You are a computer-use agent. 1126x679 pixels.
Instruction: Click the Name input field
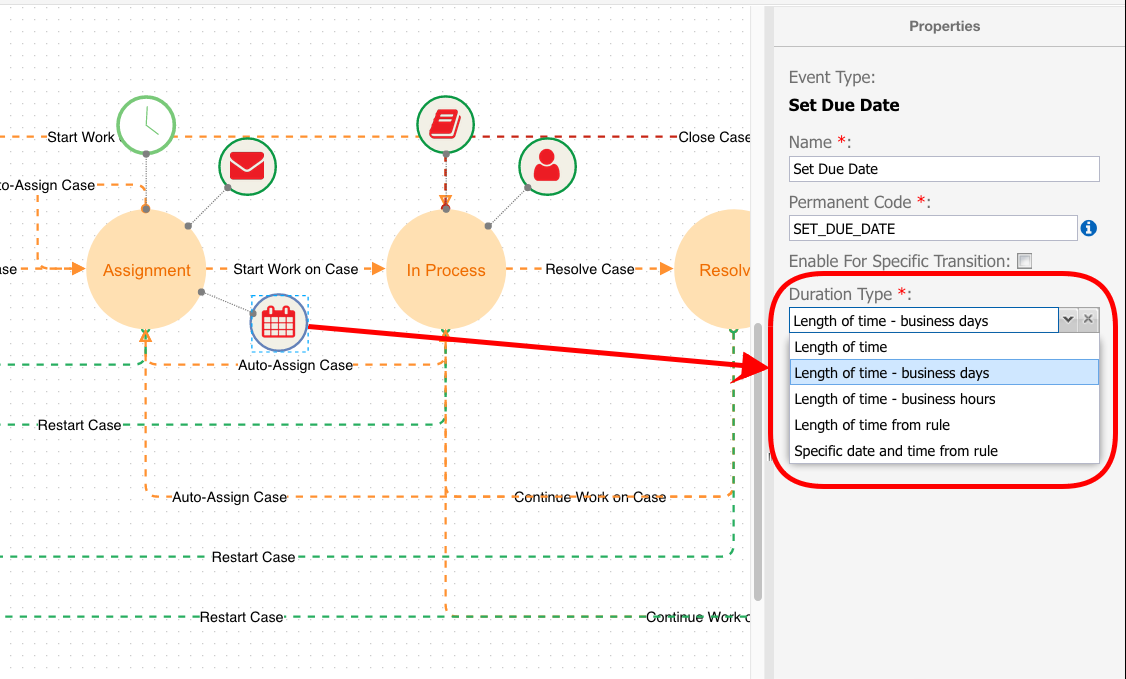click(944, 169)
